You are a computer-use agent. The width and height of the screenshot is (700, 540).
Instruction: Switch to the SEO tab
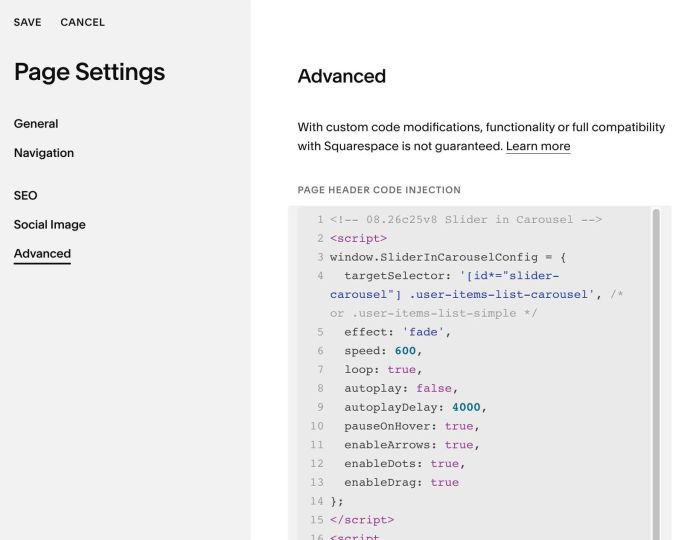[x=25, y=195]
